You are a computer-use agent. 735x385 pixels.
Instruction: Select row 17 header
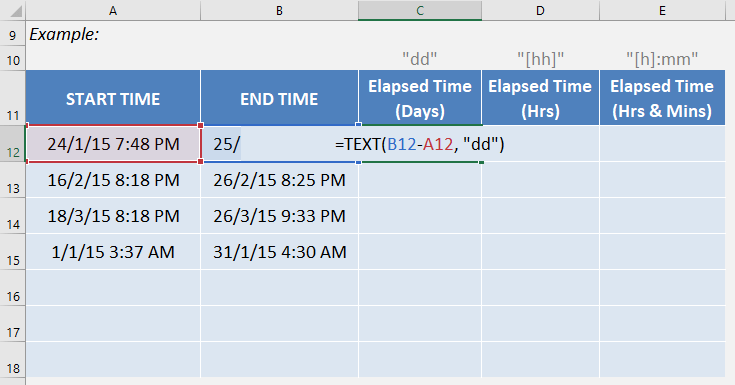tap(13, 324)
